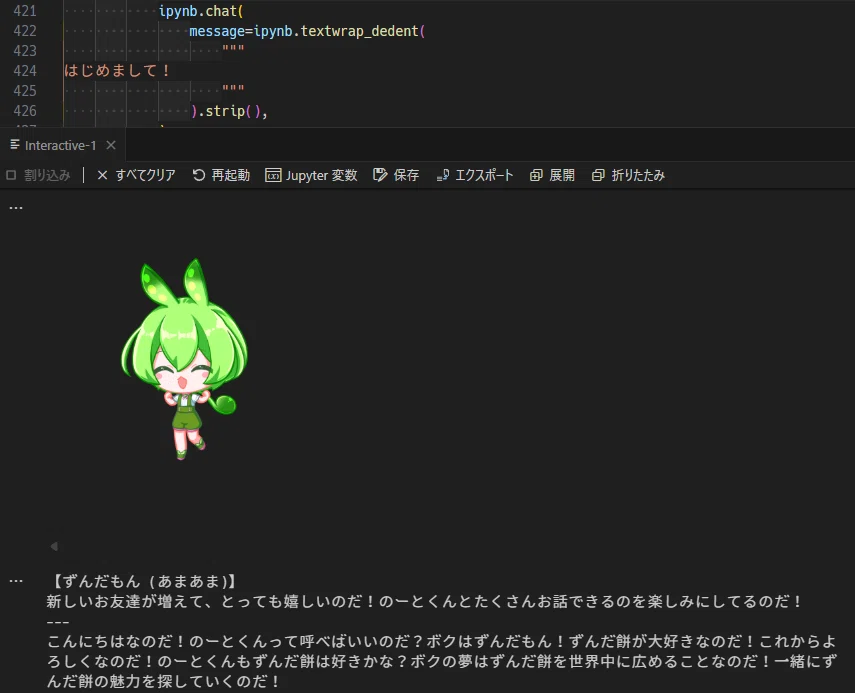This screenshot has height=693, width=855.
Task: Open the ellipsis menu beside the ずんだもん text output
Action: pos(16,581)
